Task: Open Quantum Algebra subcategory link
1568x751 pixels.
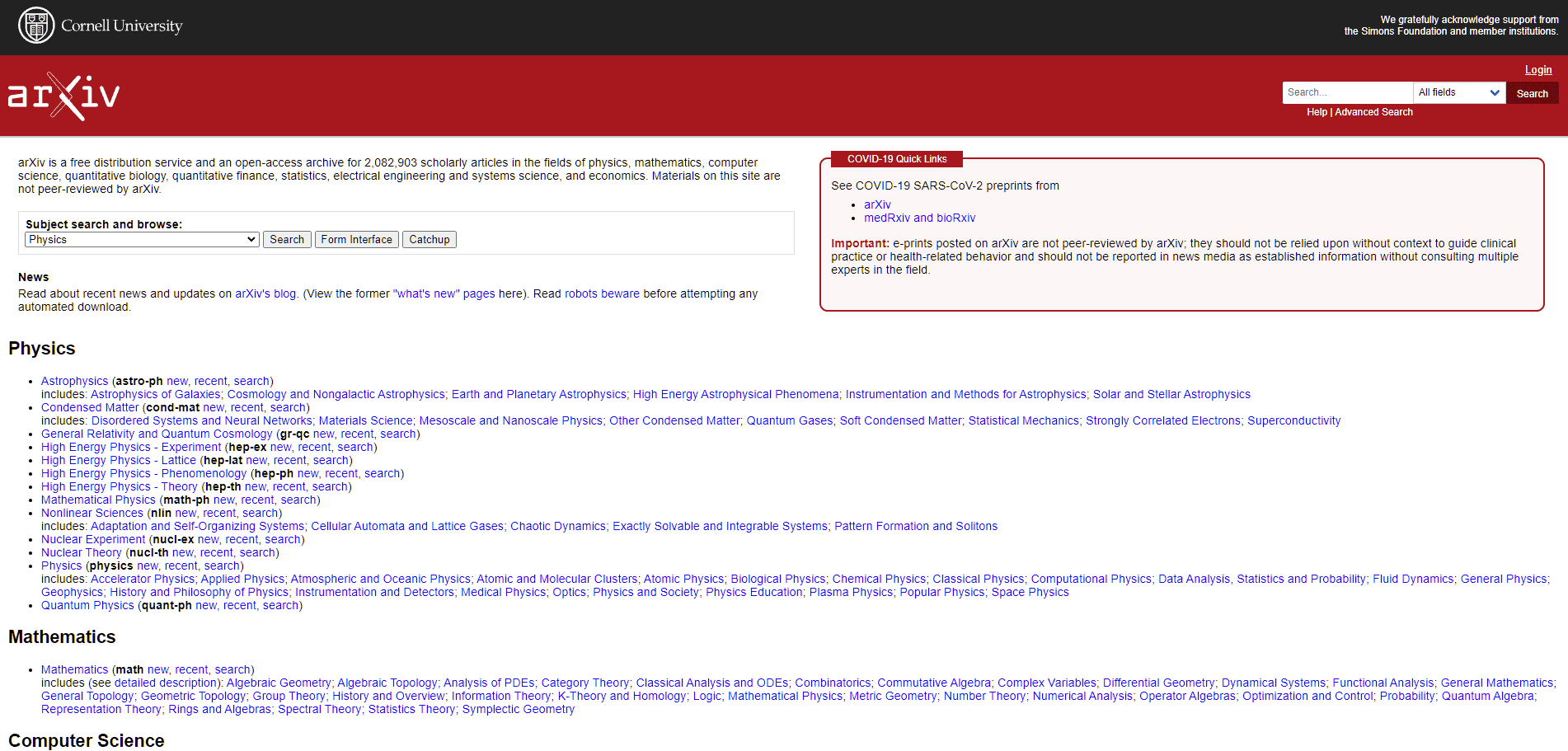Action: 1487,696
